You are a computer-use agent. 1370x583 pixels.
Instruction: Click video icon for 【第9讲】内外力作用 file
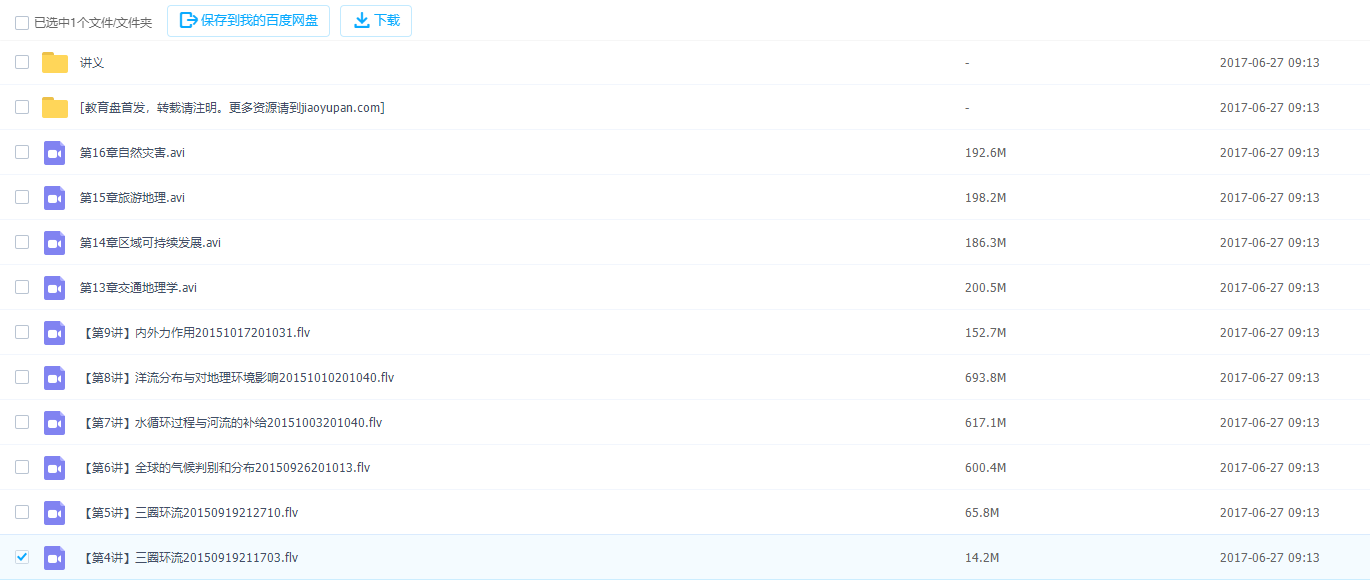pyautogui.click(x=55, y=333)
